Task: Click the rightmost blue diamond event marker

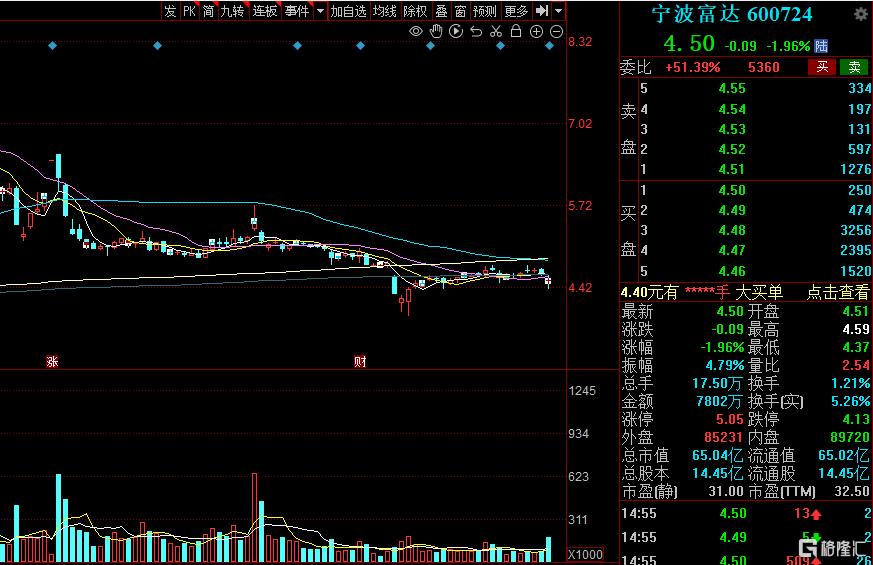Action: click(550, 46)
